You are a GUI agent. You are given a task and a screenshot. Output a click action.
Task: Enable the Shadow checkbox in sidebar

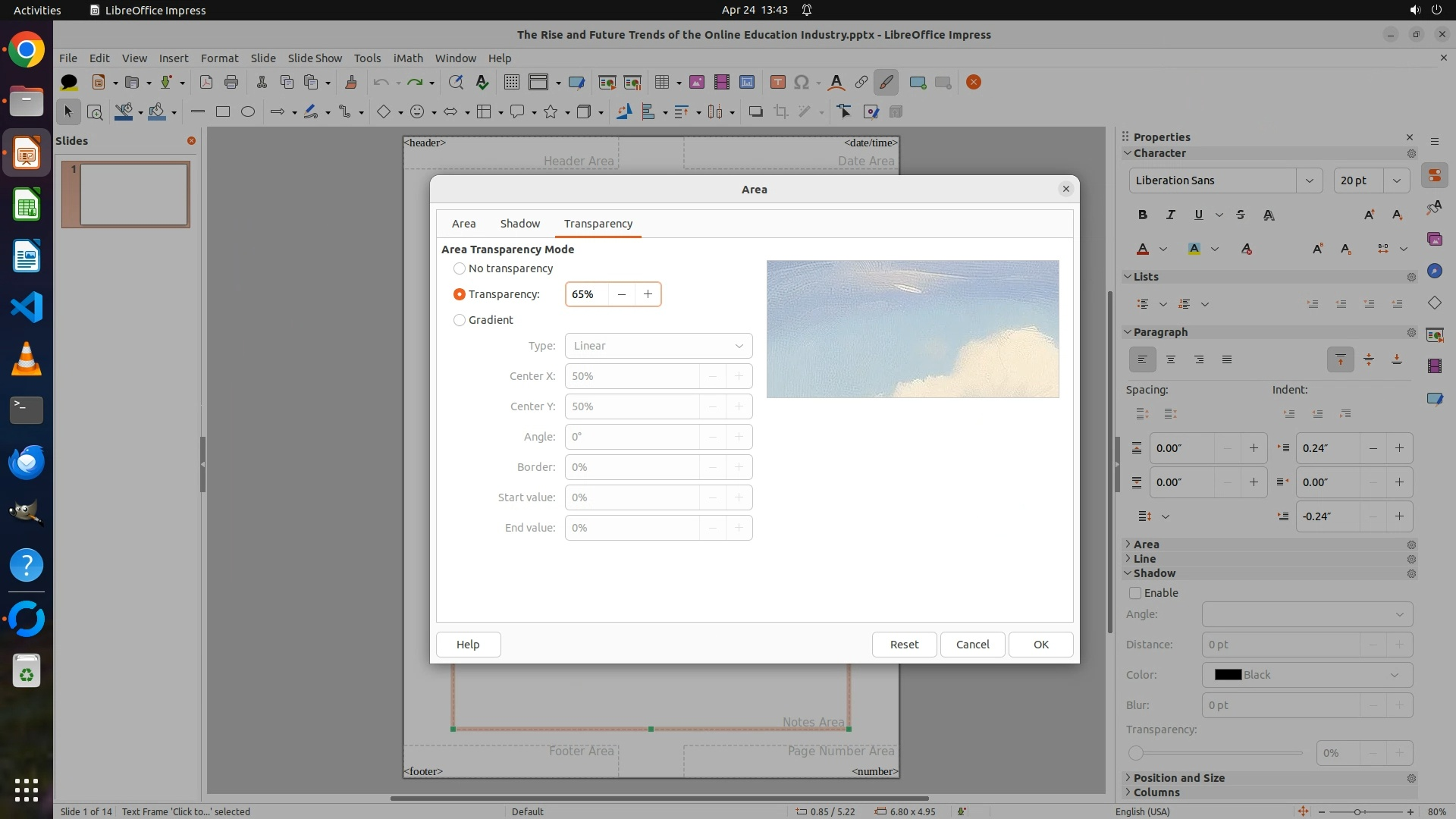[1135, 593]
